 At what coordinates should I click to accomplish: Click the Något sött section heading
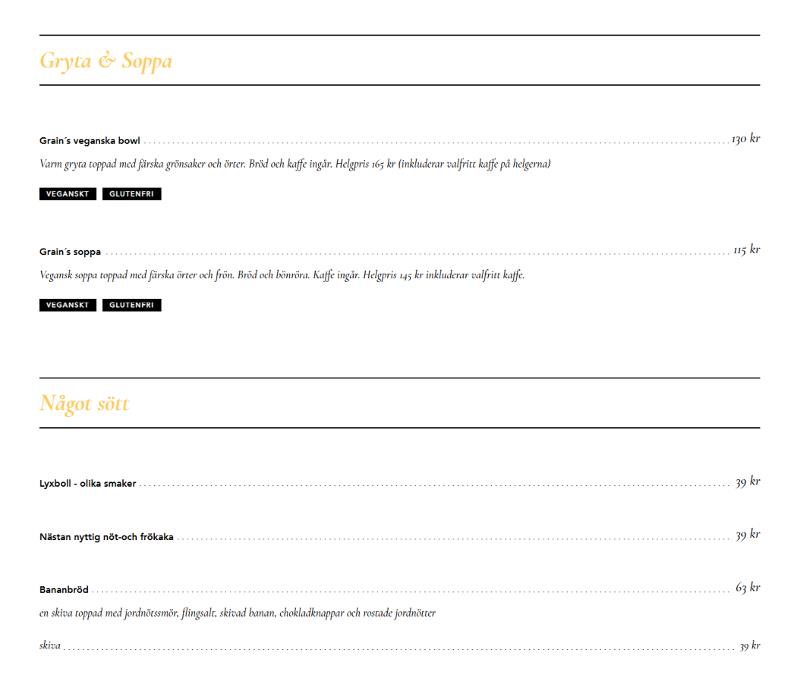pyautogui.click(x=84, y=404)
